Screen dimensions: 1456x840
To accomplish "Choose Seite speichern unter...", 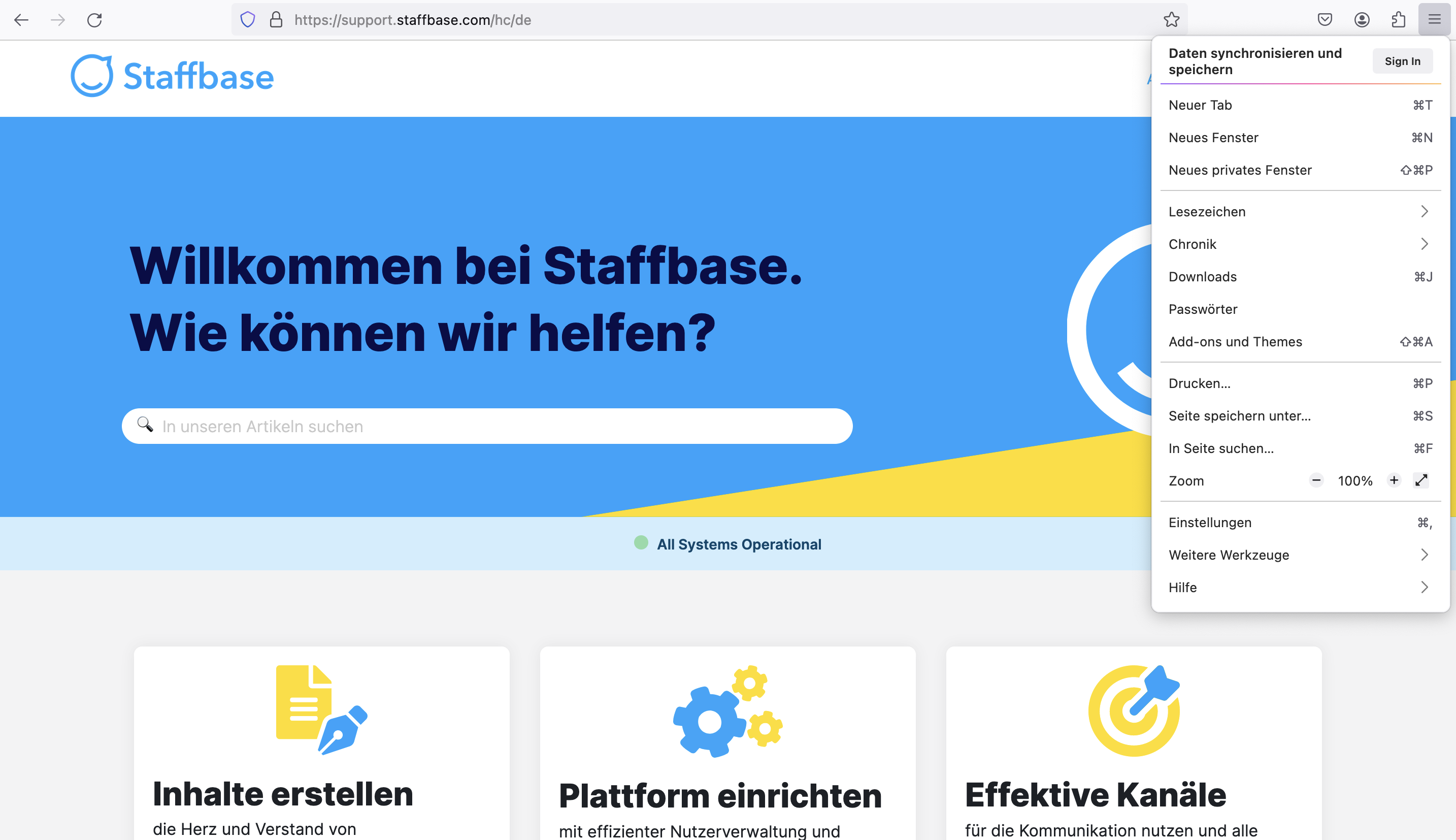I will tap(1300, 416).
